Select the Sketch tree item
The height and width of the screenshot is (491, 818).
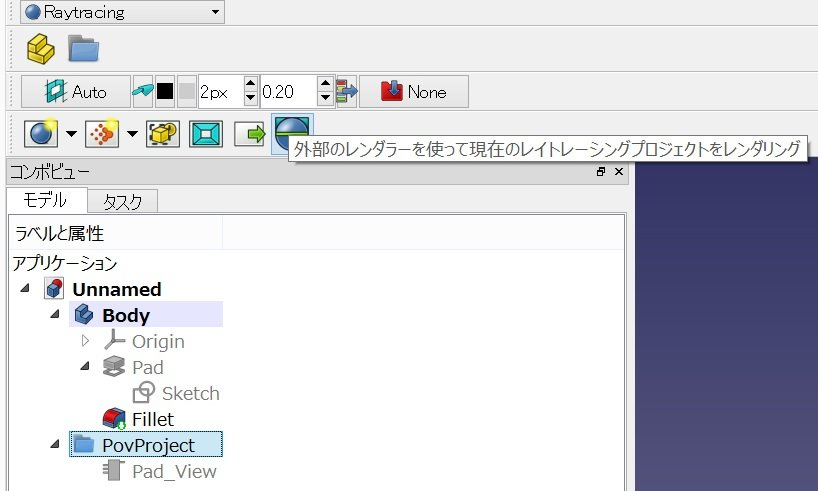point(190,393)
